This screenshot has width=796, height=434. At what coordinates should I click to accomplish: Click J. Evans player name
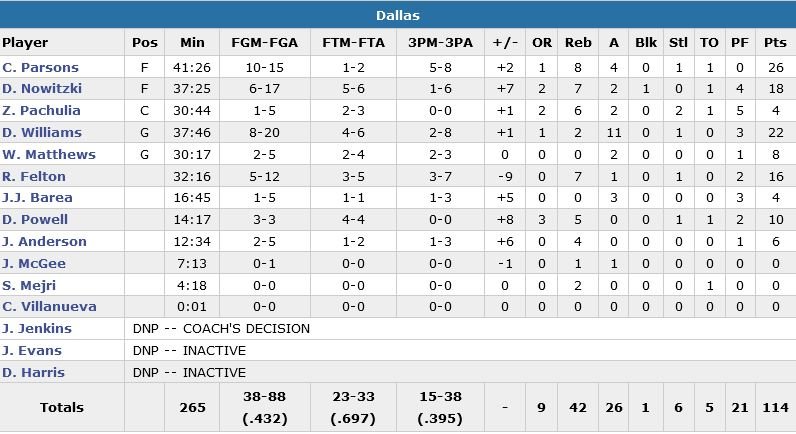[31, 350]
